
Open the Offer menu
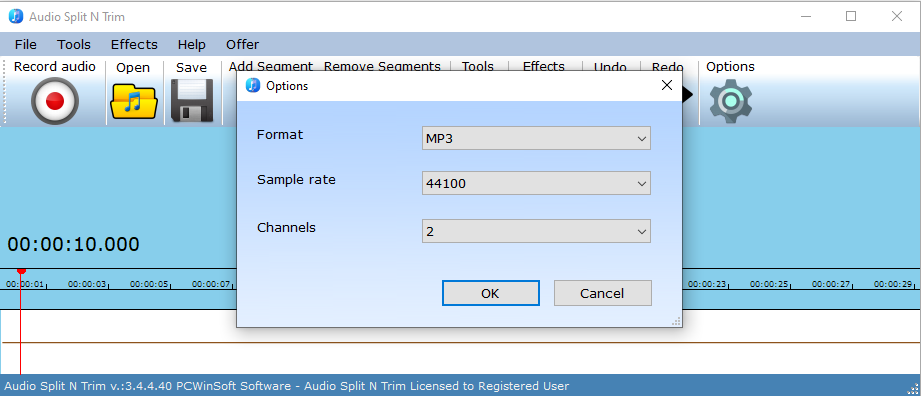[x=242, y=45]
